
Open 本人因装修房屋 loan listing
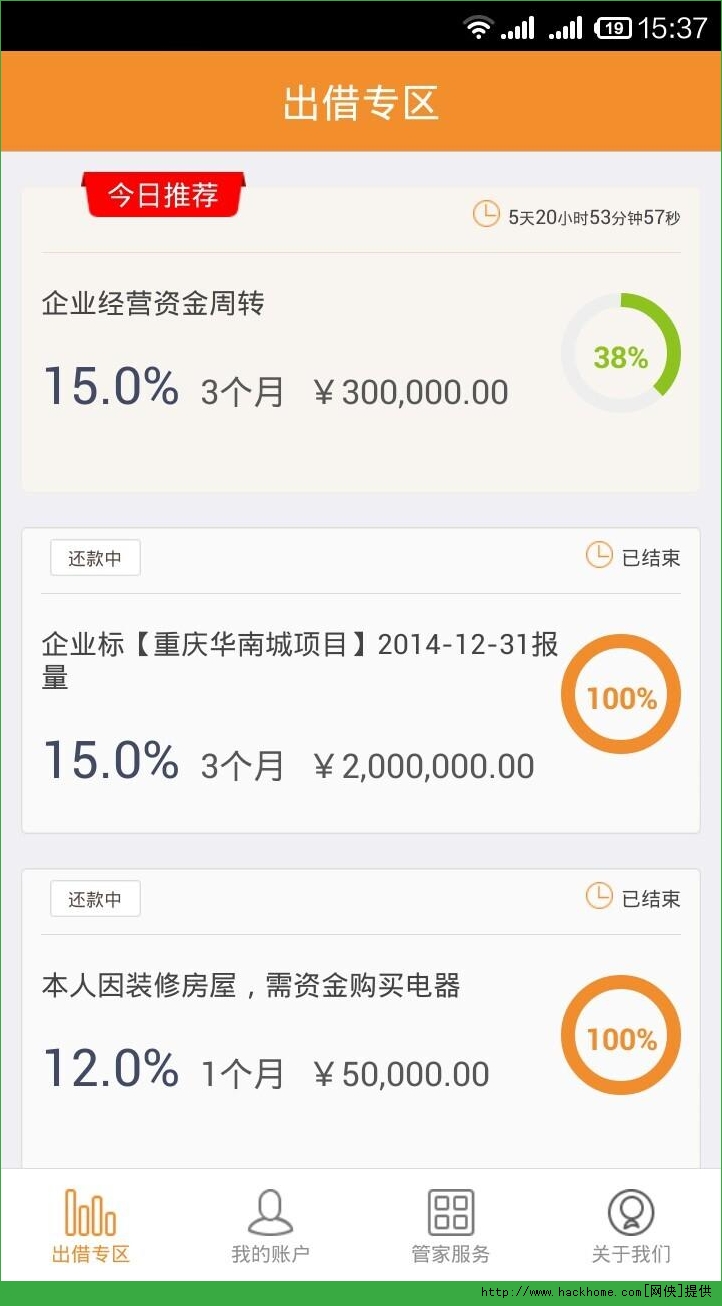(251, 986)
